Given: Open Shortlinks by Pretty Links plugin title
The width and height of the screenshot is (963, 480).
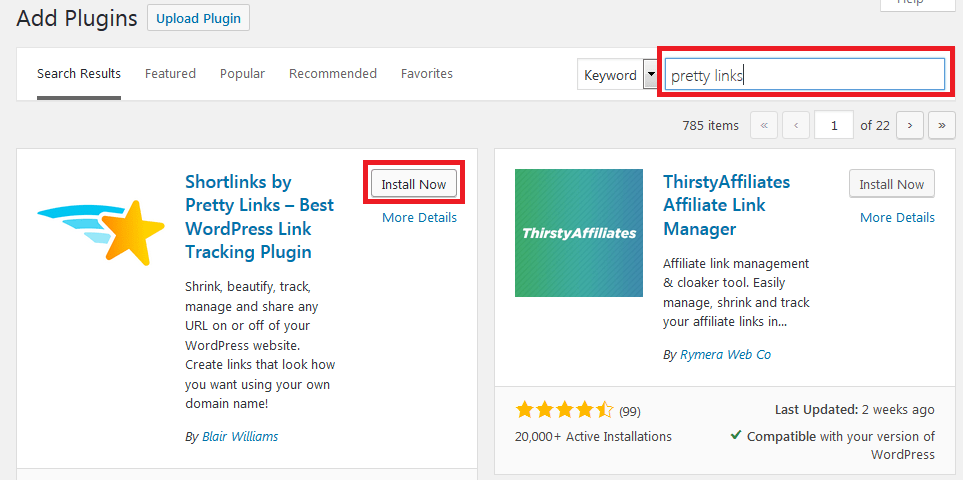Looking at the screenshot, I should tap(259, 217).
